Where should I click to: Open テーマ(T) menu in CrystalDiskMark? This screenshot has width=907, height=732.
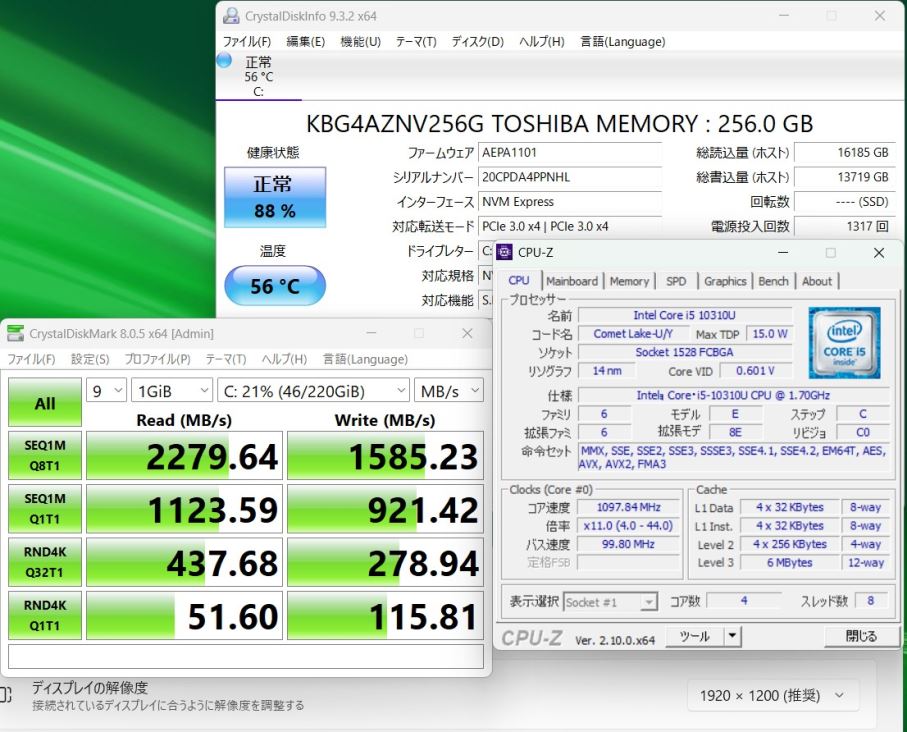[226, 359]
